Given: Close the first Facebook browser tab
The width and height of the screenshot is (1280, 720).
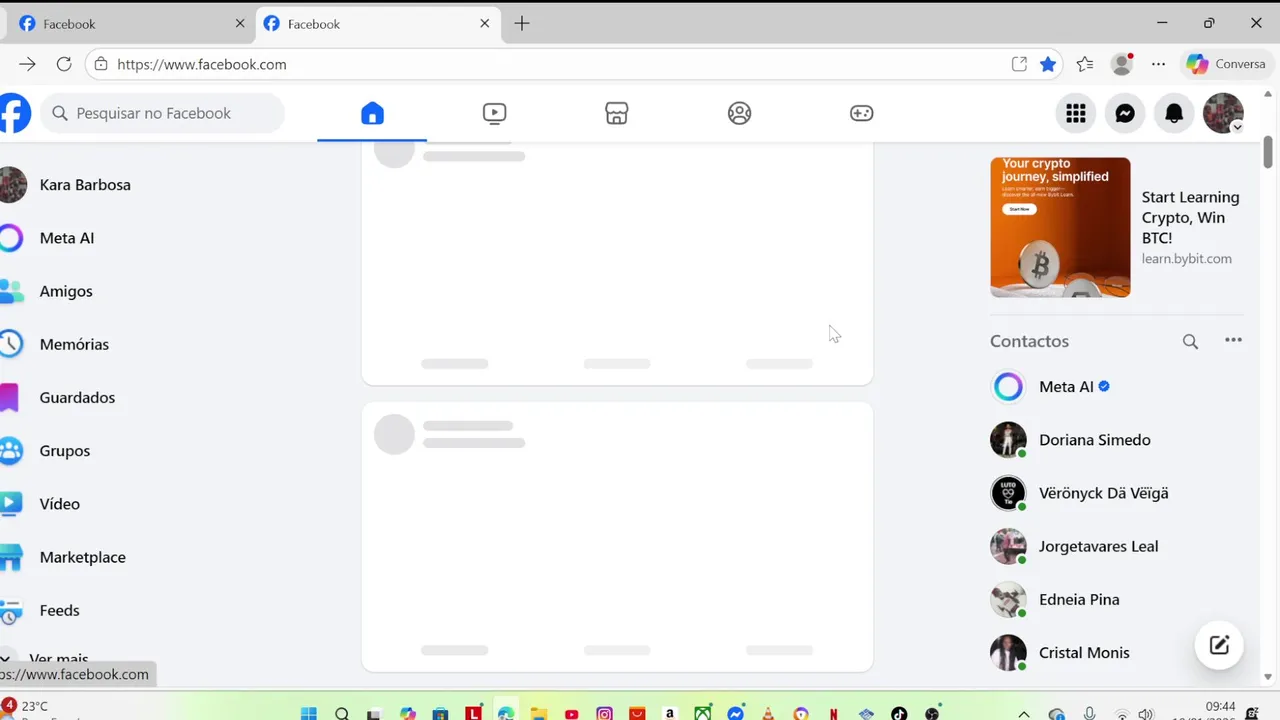Looking at the screenshot, I should tap(240, 24).
